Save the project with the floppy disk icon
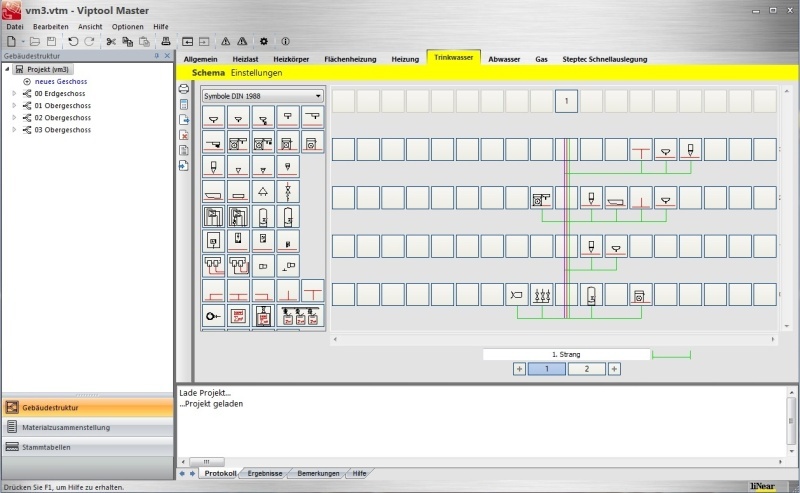The image size is (800, 493). pos(51,41)
